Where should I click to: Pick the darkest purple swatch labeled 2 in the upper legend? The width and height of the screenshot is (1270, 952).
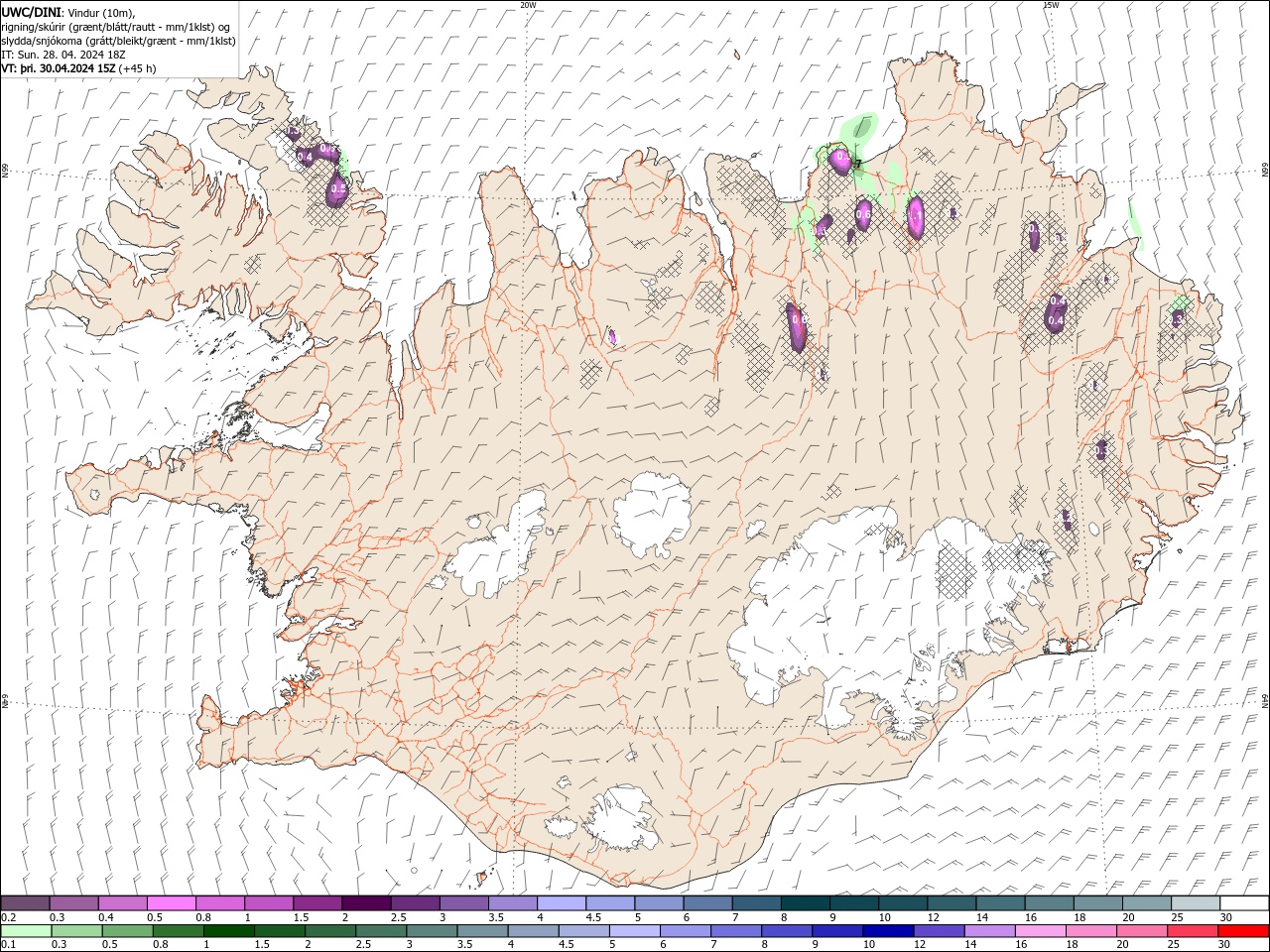[x=365, y=903]
